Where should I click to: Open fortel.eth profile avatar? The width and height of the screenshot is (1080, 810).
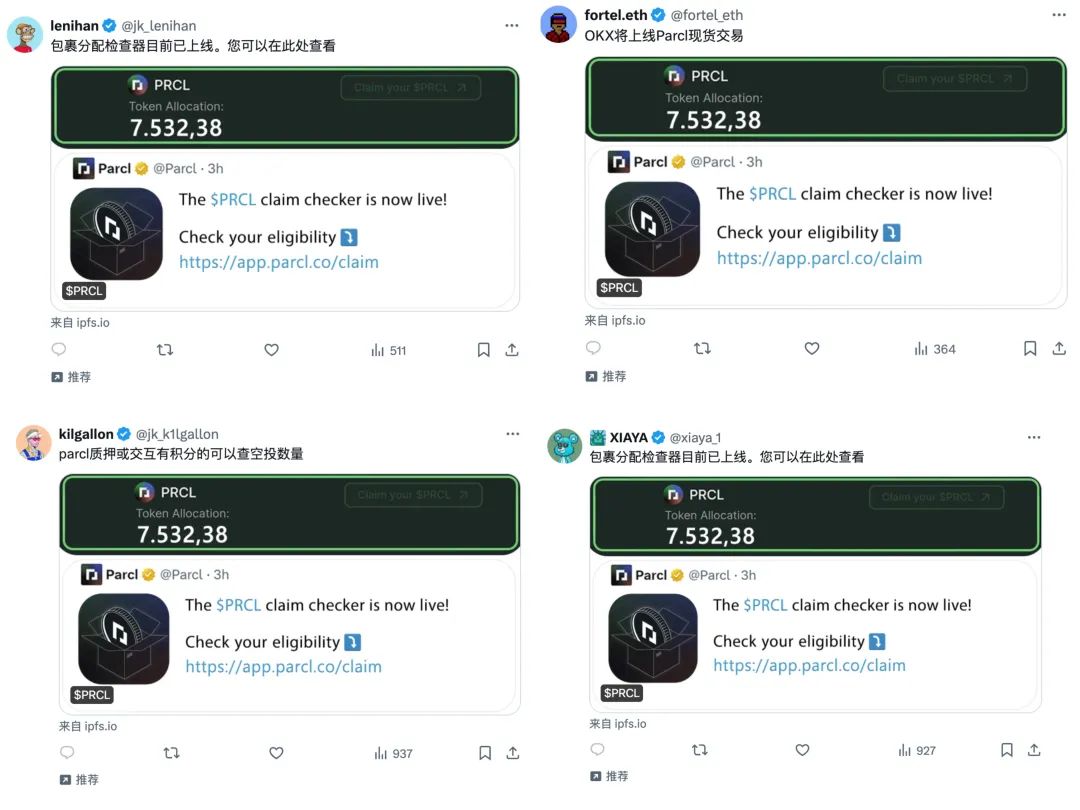(x=559, y=24)
